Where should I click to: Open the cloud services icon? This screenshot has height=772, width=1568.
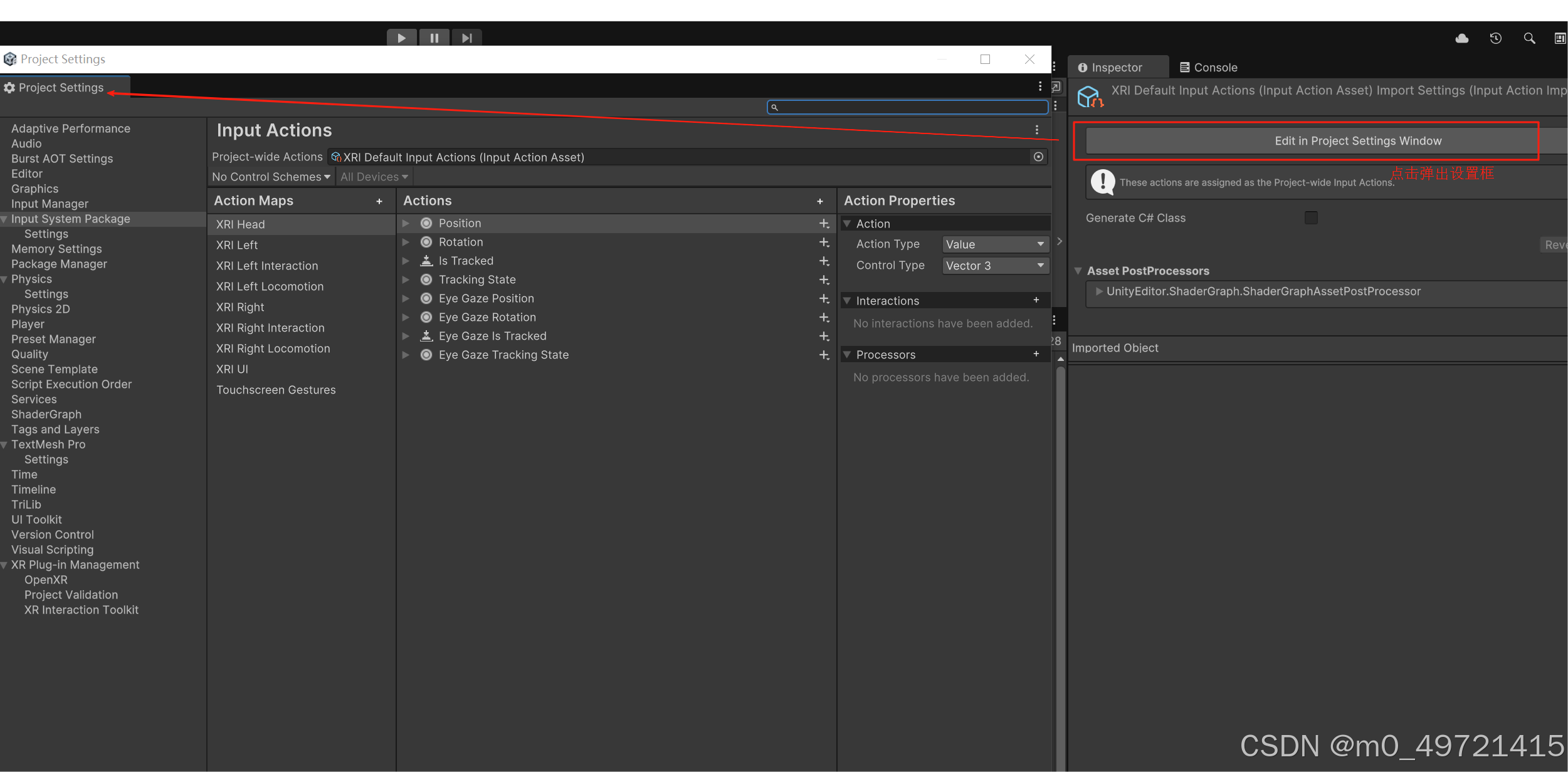[1462, 39]
